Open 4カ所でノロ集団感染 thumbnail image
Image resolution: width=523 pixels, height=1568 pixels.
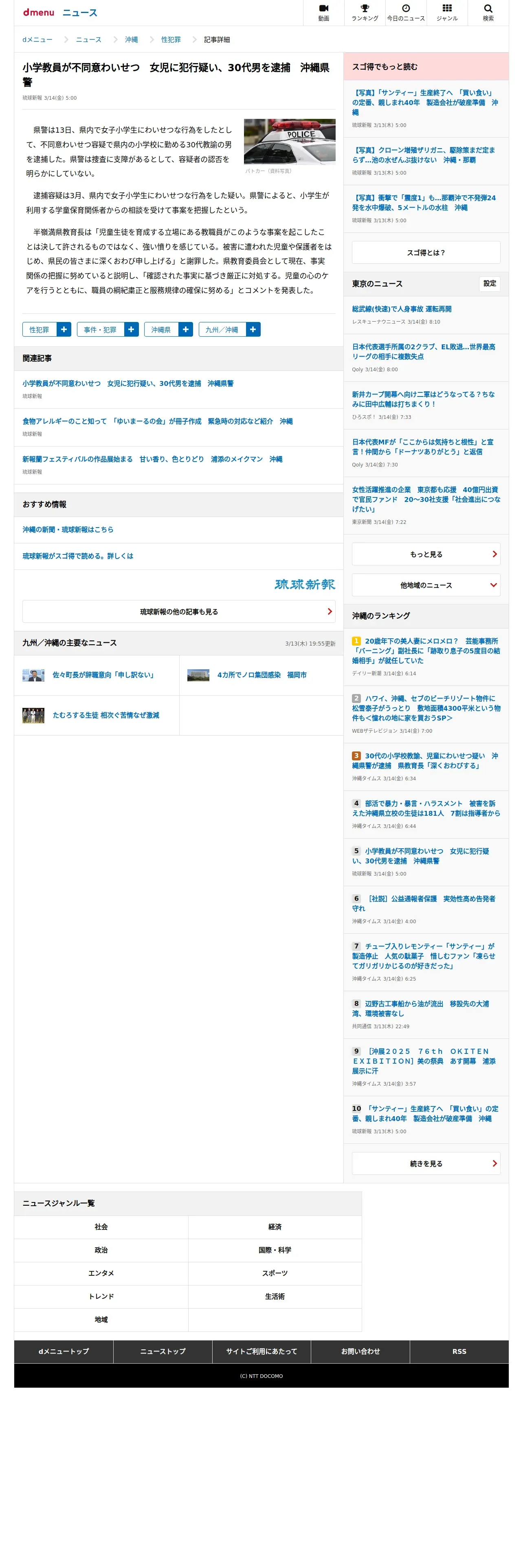(x=198, y=675)
